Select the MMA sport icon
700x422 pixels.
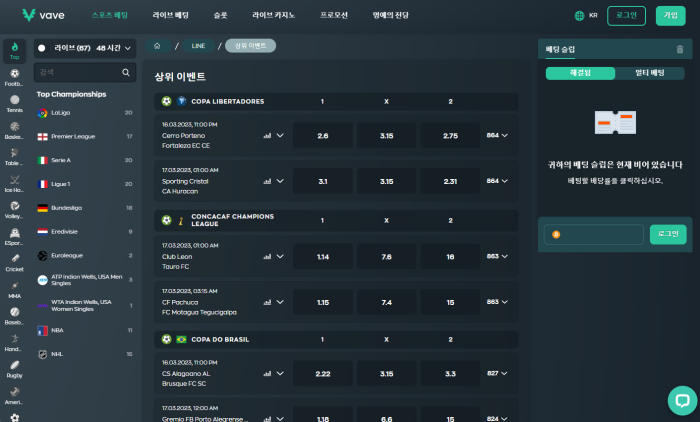coord(14,290)
